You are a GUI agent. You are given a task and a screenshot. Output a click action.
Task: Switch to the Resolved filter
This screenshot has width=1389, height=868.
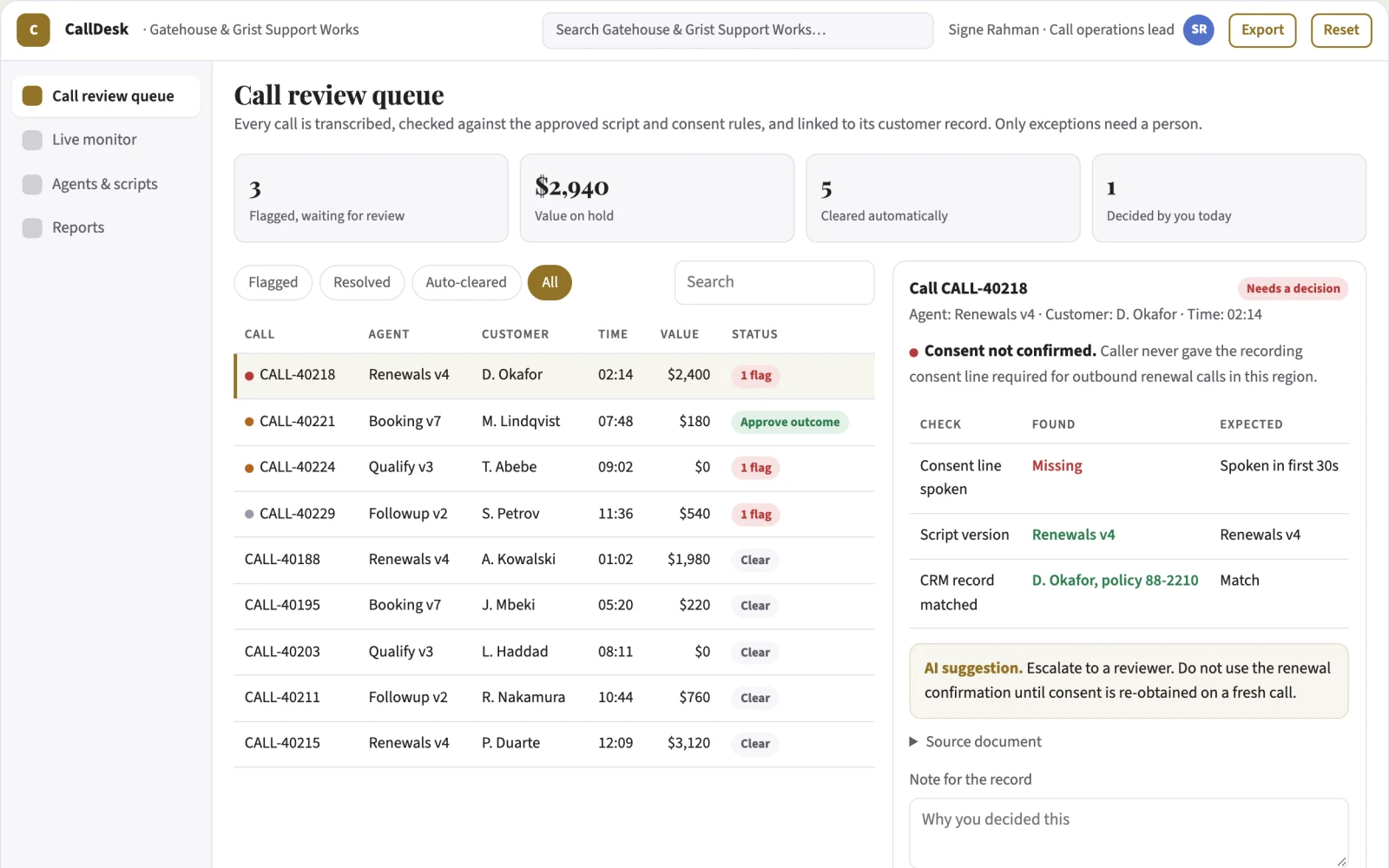pos(362,282)
